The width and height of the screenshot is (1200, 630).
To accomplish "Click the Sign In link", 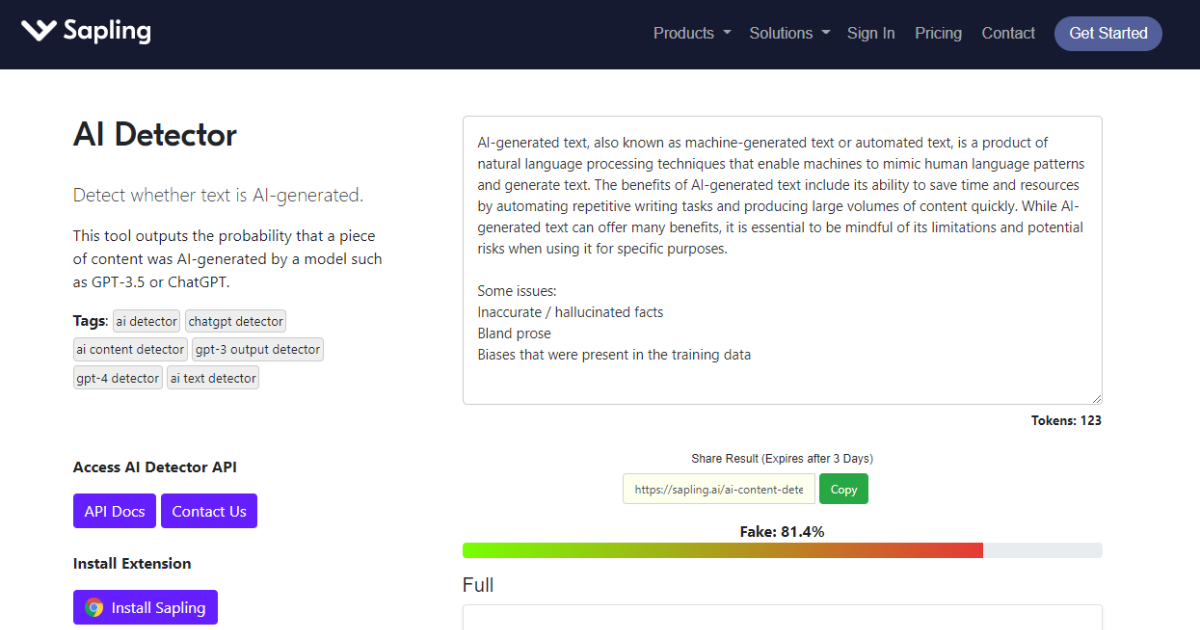I will (x=871, y=33).
